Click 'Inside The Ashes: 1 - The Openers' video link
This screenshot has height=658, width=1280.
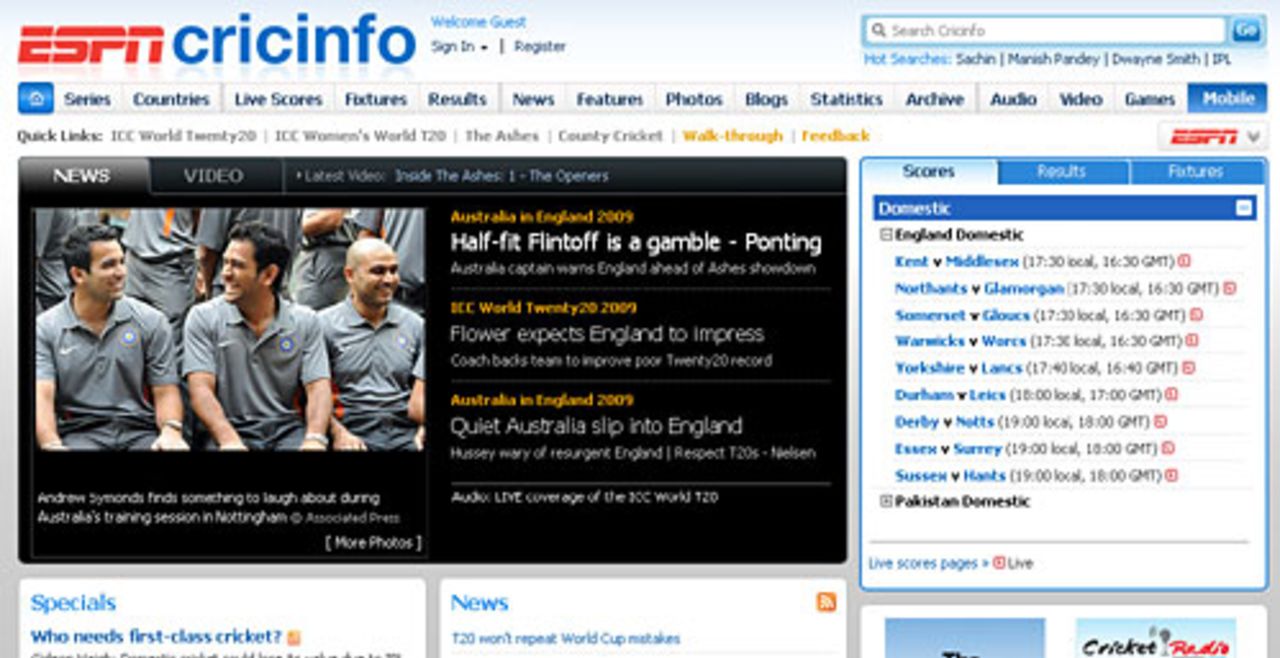click(501, 176)
